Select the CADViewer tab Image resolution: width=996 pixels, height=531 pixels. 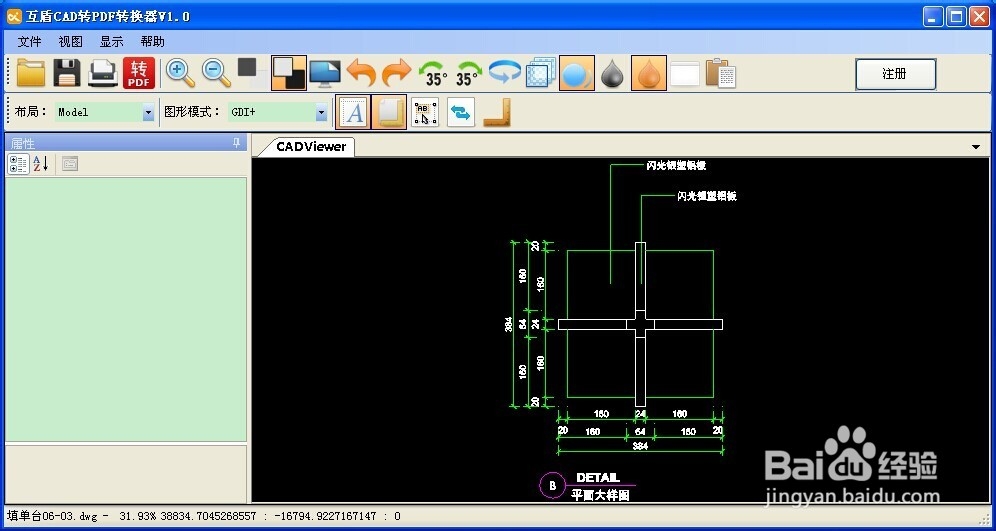click(x=311, y=147)
